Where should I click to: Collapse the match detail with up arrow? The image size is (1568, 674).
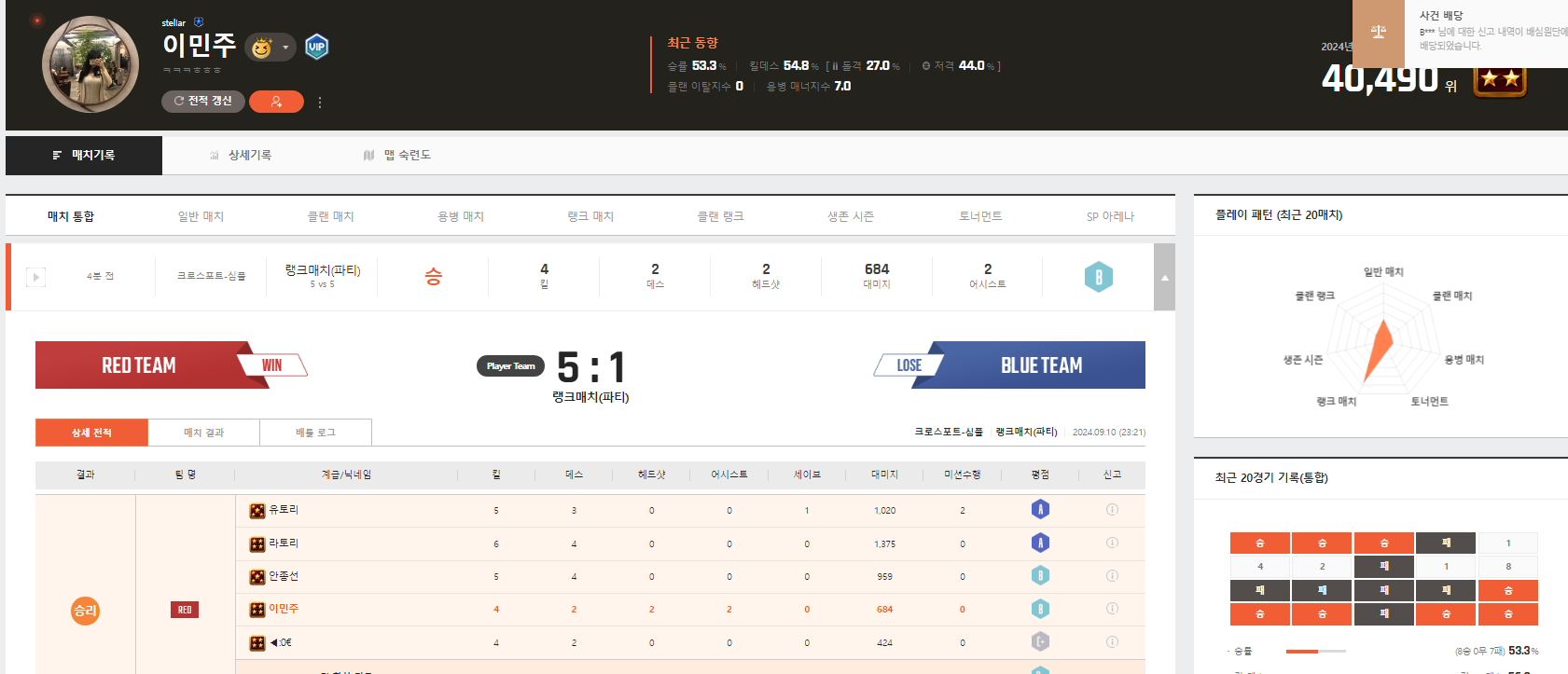(x=1164, y=278)
